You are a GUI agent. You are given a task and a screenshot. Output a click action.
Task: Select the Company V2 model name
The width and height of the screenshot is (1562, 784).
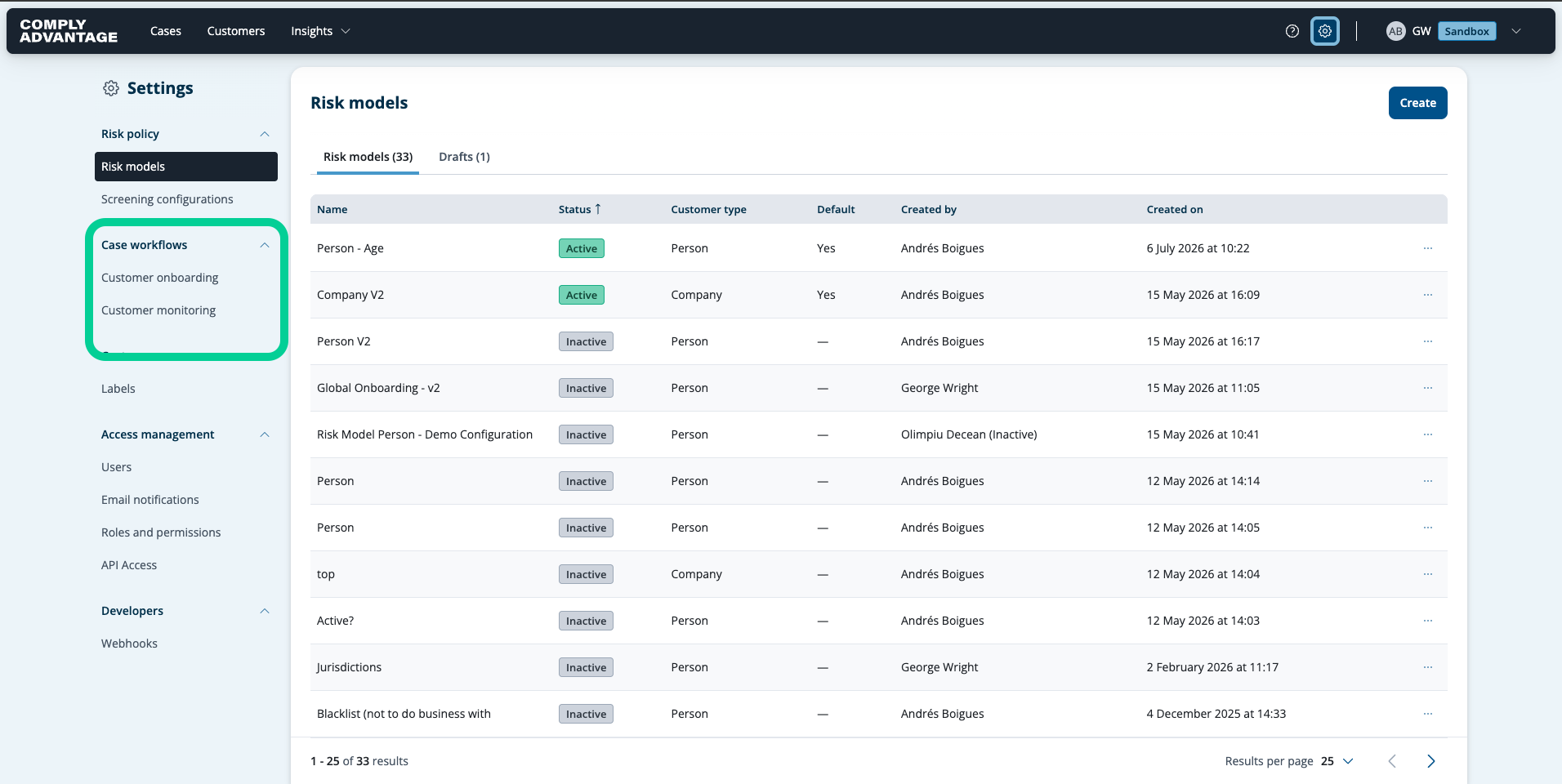click(350, 295)
